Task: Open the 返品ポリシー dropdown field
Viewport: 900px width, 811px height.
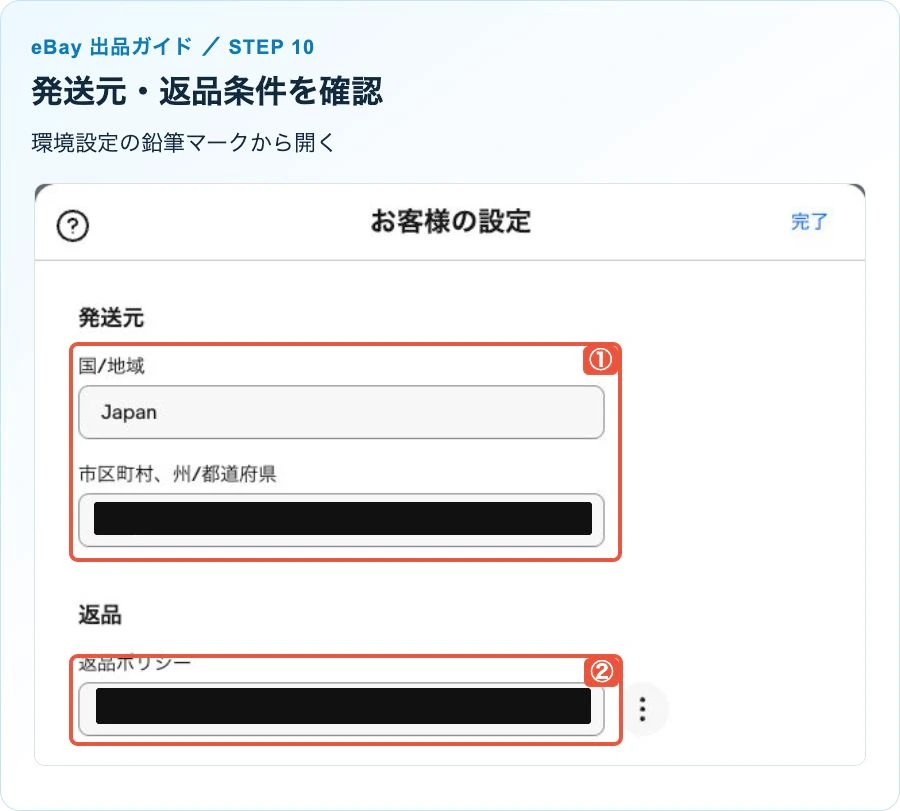Action: 341,709
